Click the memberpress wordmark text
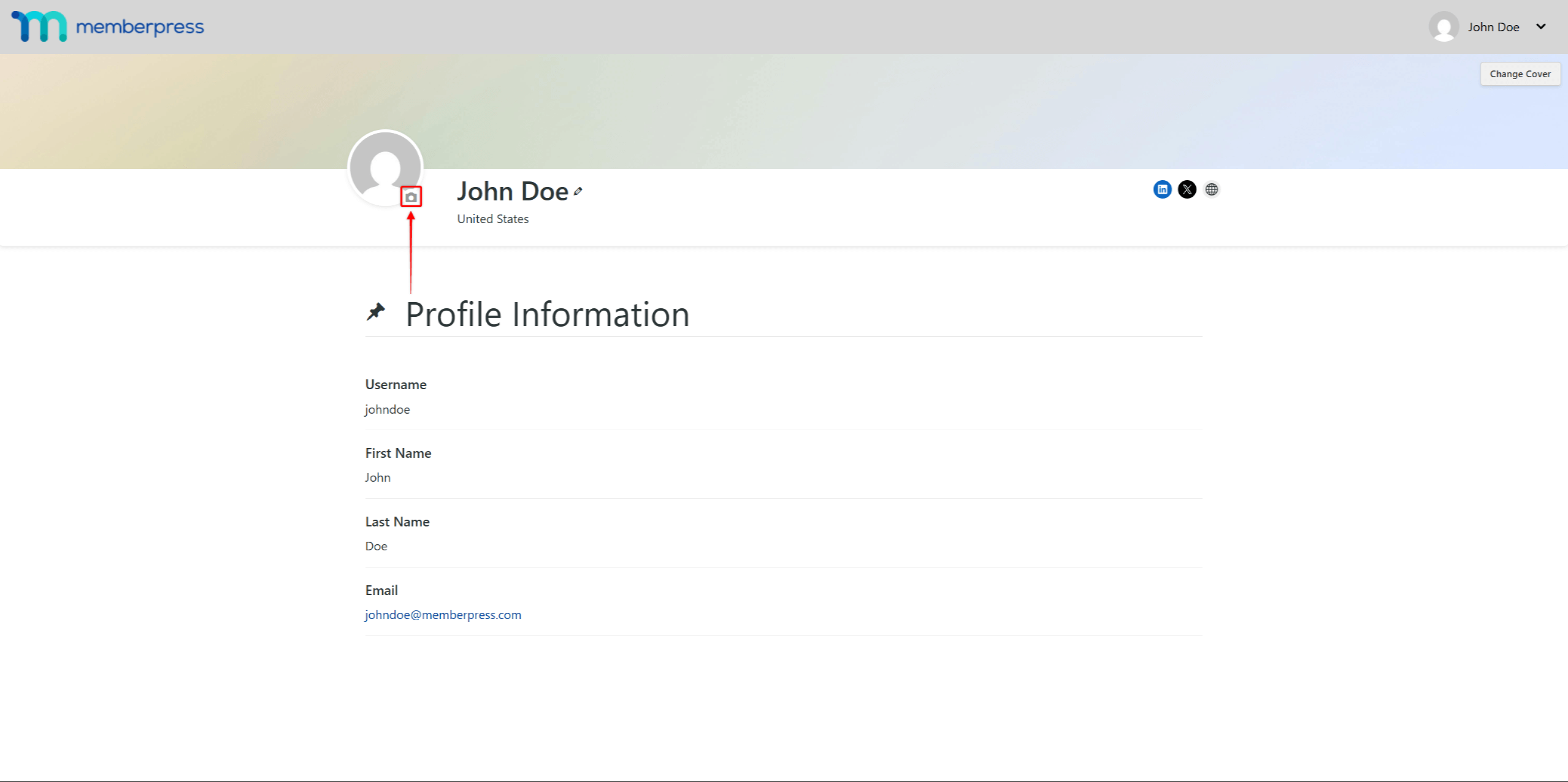Screen dimensions: 1568x782 click(140, 27)
